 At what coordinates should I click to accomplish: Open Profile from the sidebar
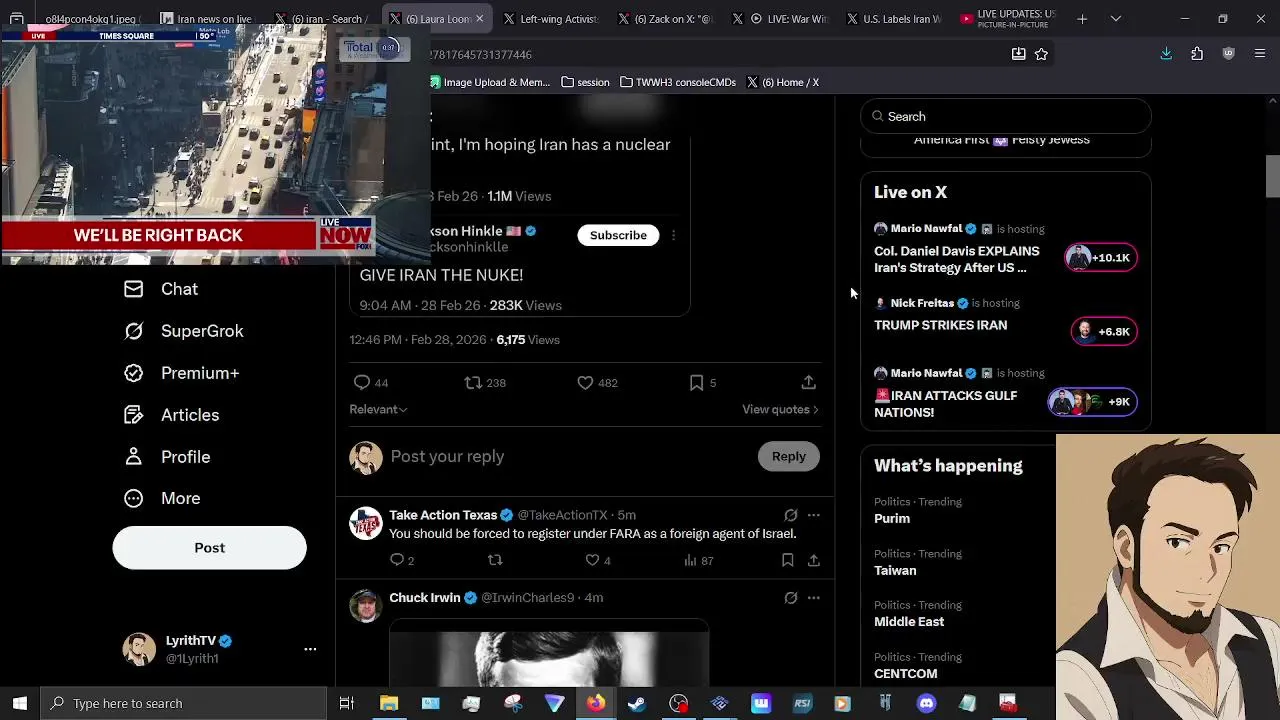[167, 457]
